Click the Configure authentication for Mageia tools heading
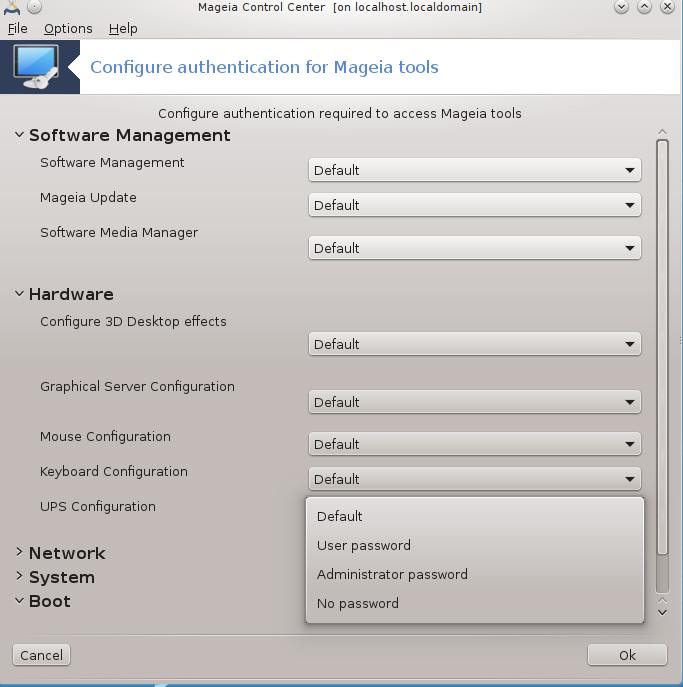Image resolution: width=683 pixels, height=687 pixels. point(264,67)
